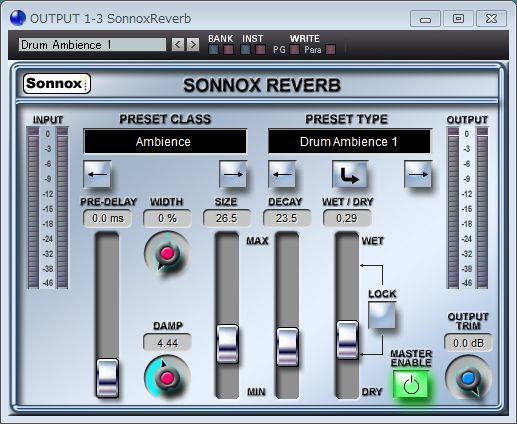
Task: Click the blue INST button
Action: click(x=245, y=50)
